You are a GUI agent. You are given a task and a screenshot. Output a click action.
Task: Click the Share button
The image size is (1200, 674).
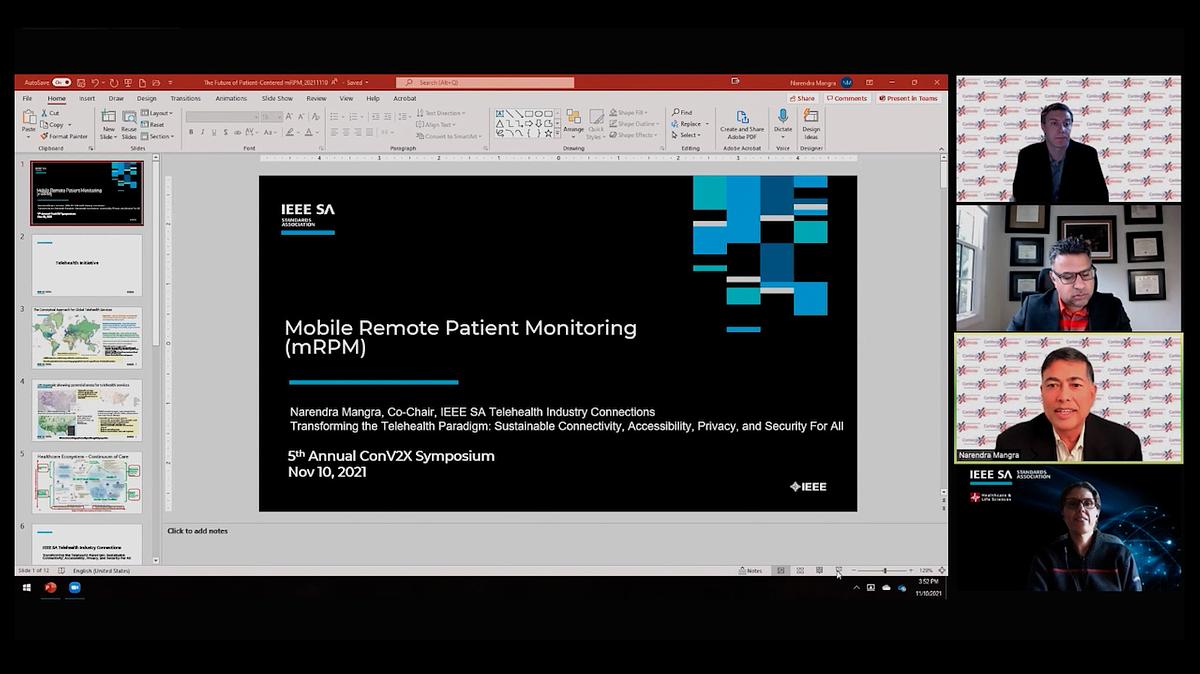803,98
